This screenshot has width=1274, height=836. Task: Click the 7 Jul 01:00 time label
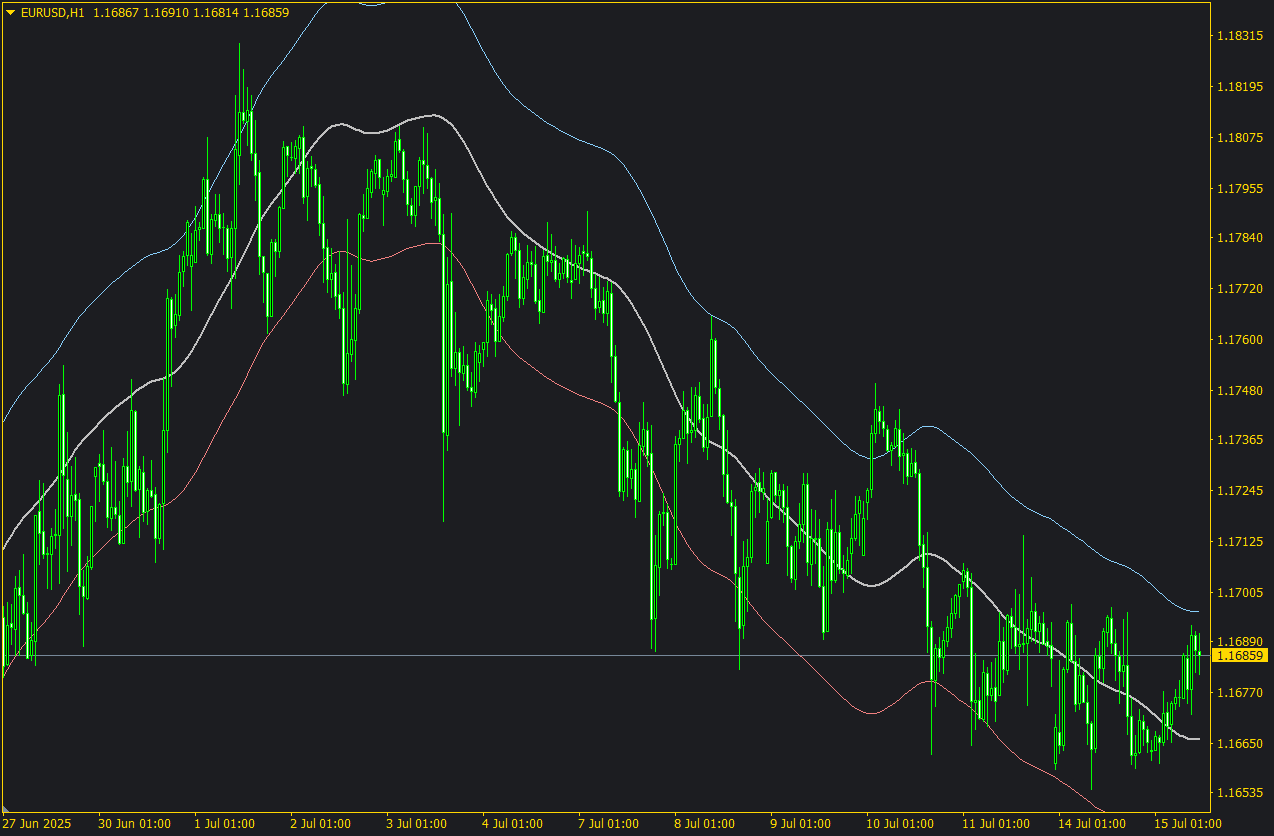point(608,824)
